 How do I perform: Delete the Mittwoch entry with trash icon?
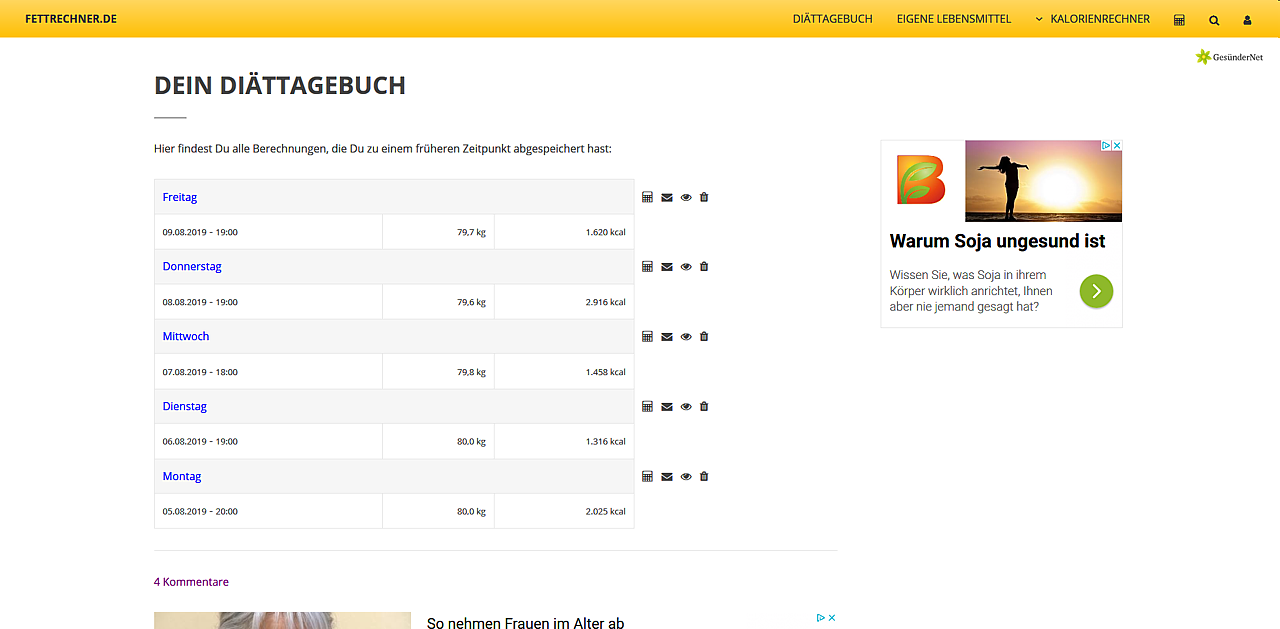click(704, 337)
